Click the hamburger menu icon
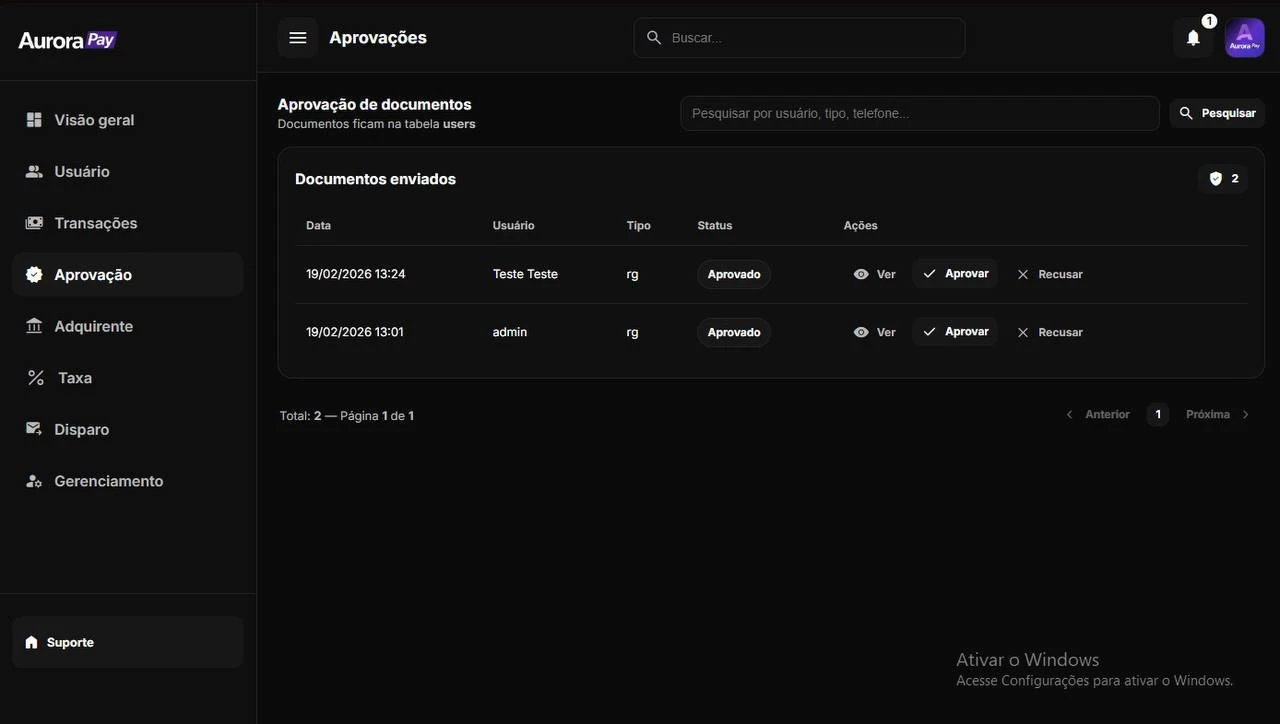The height and width of the screenshot is (724, 1280). (x=298, y=38)
